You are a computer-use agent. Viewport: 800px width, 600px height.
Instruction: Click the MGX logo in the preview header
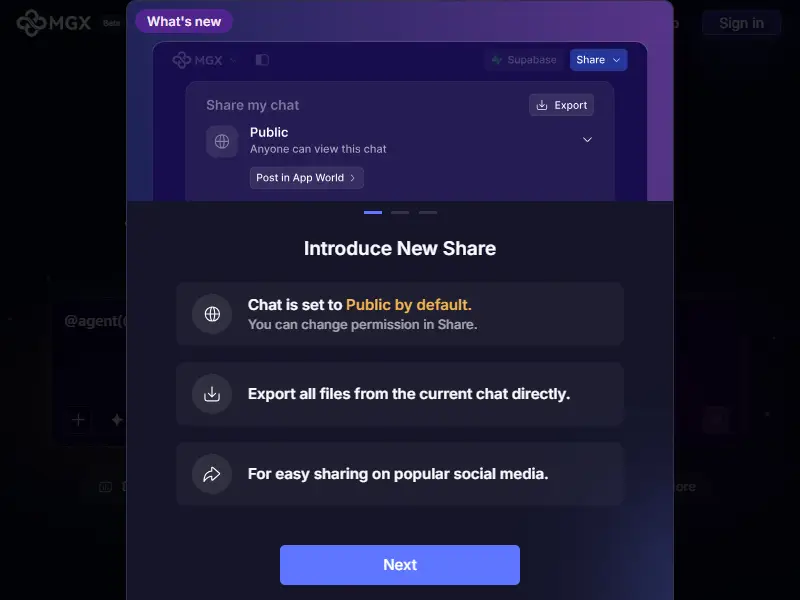click(x=197, y=60)
